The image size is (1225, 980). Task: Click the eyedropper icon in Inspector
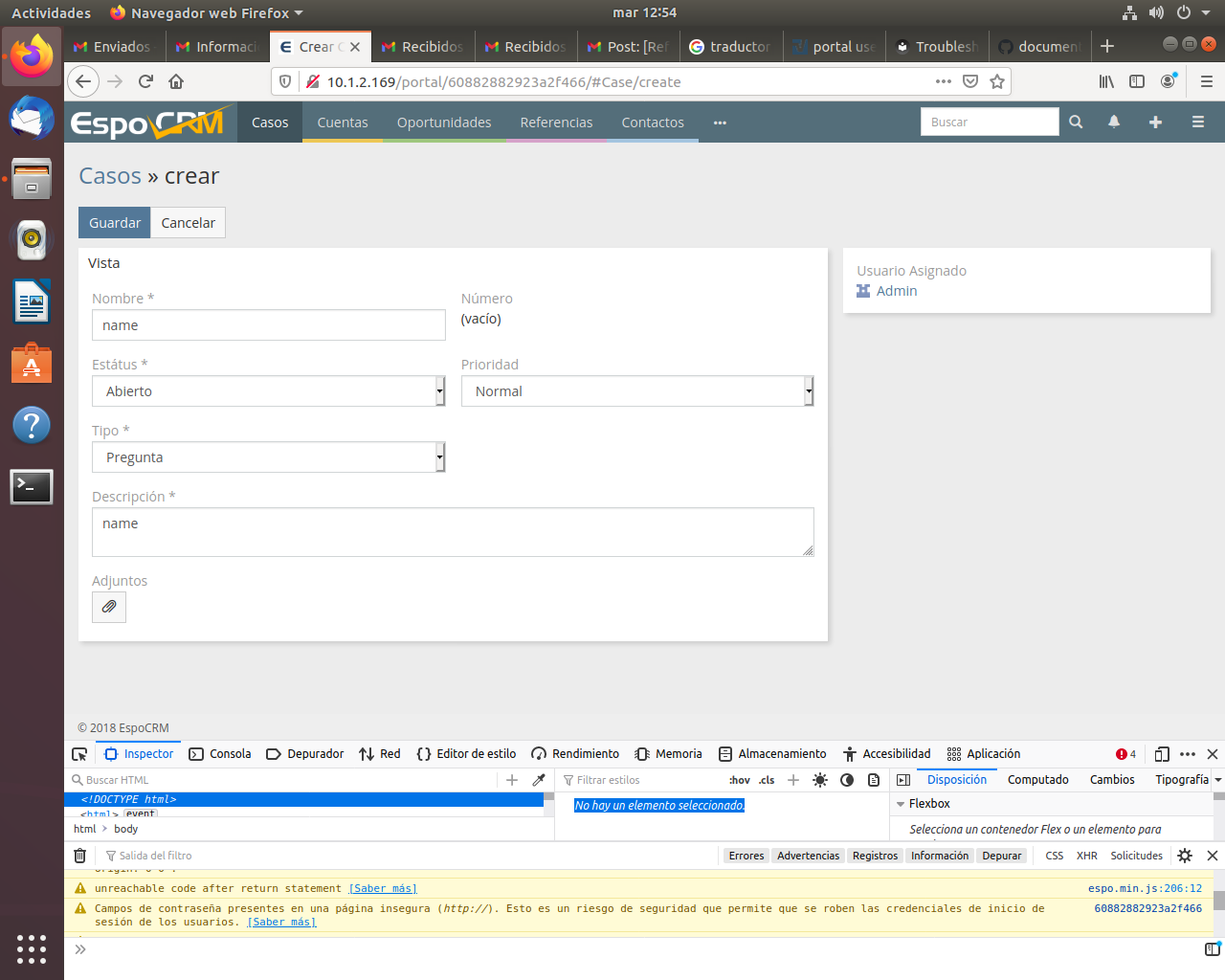pos(539,780)
